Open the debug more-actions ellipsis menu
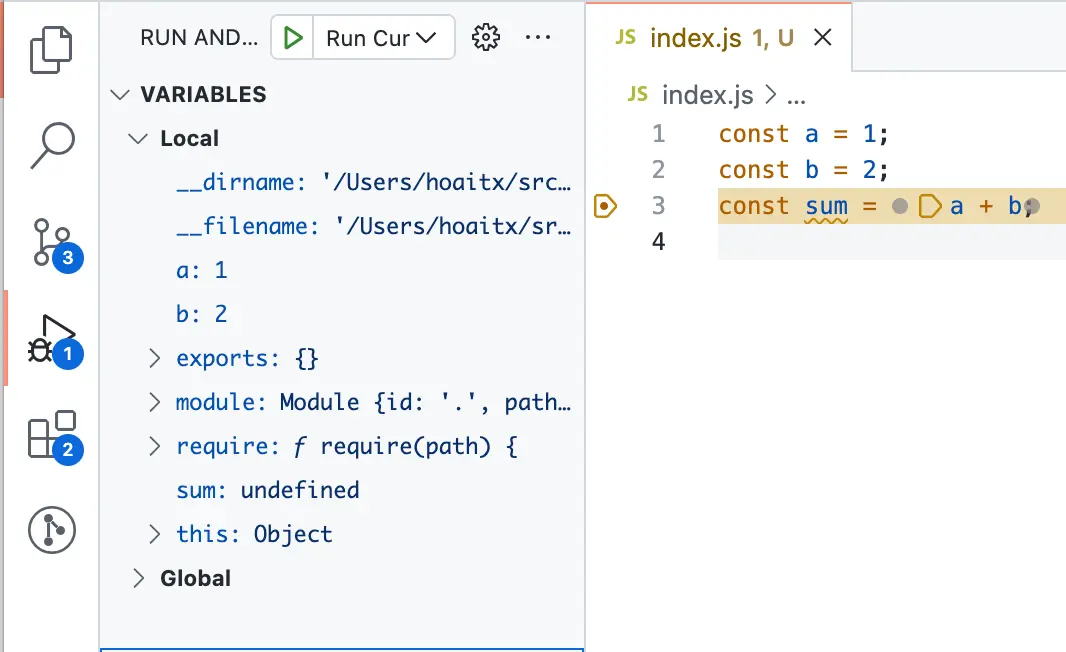Image resolution: width=1066 pixels, height=652 pixels. (x=538, y=37)
